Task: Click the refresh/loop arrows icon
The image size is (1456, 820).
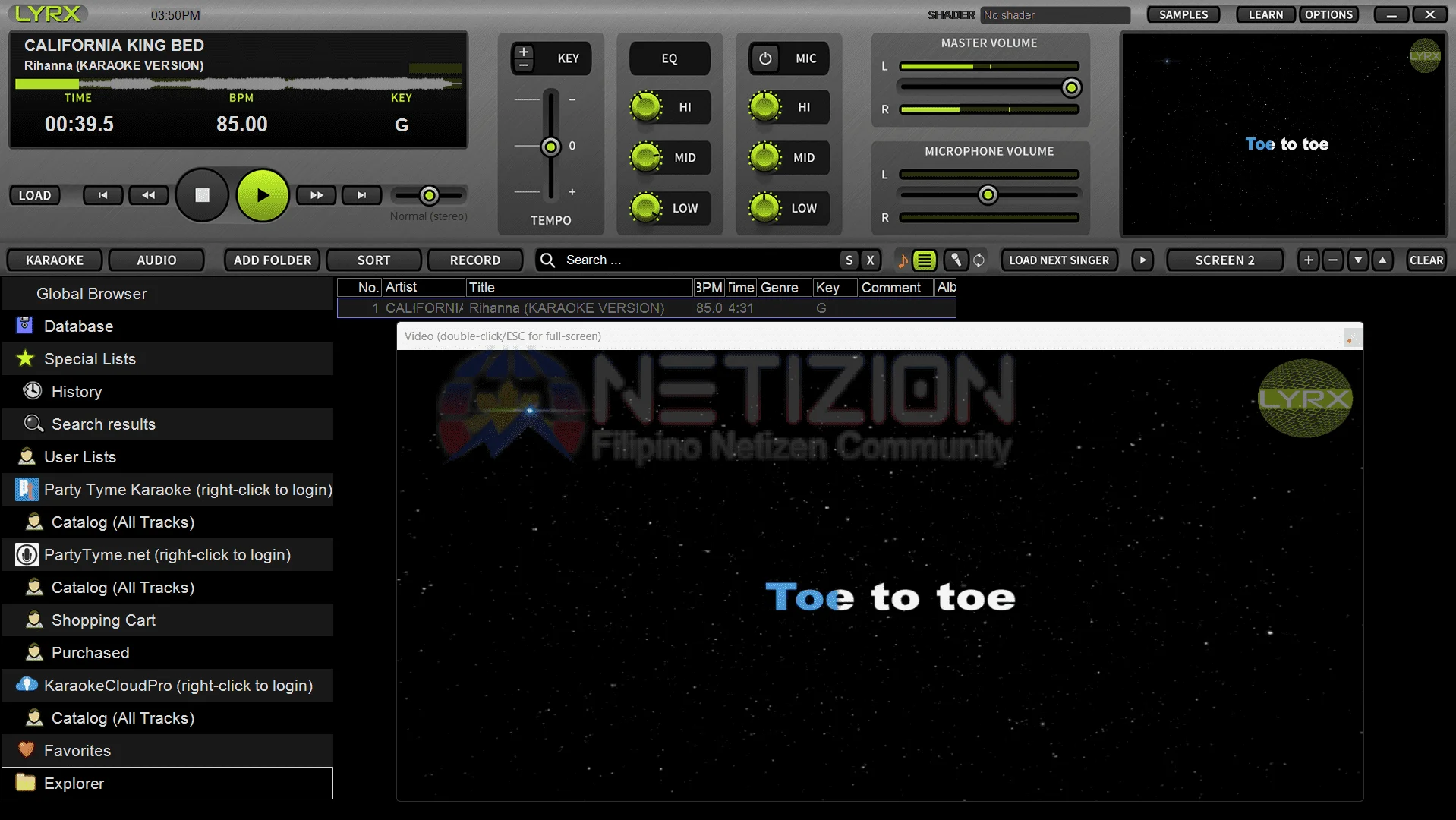Action: [x=979, y=260]
